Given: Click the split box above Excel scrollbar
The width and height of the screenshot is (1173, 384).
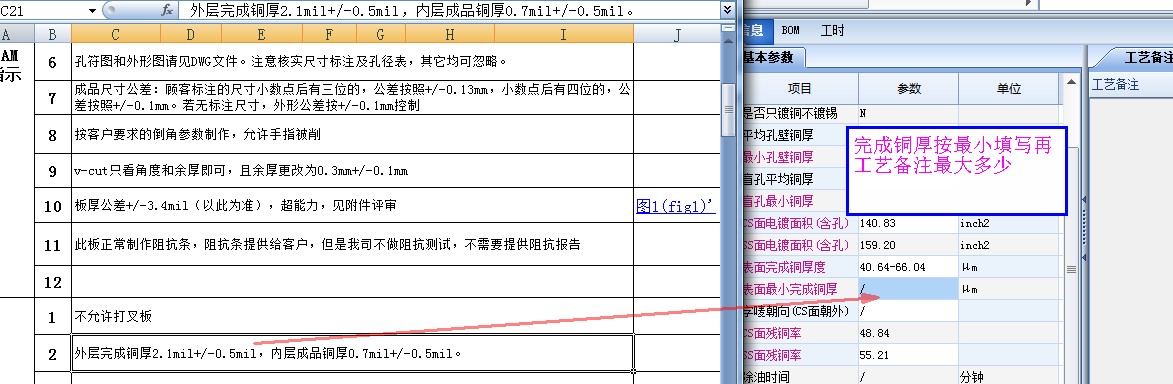Looking at the screenshot, I should (x=728, y=28).
